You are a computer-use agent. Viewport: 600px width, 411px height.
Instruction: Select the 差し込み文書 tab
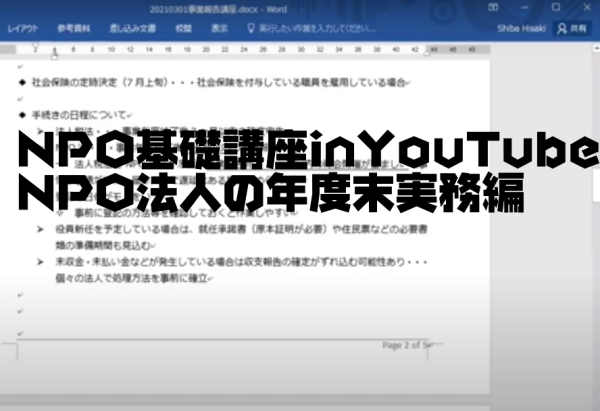tap(131, 30)
